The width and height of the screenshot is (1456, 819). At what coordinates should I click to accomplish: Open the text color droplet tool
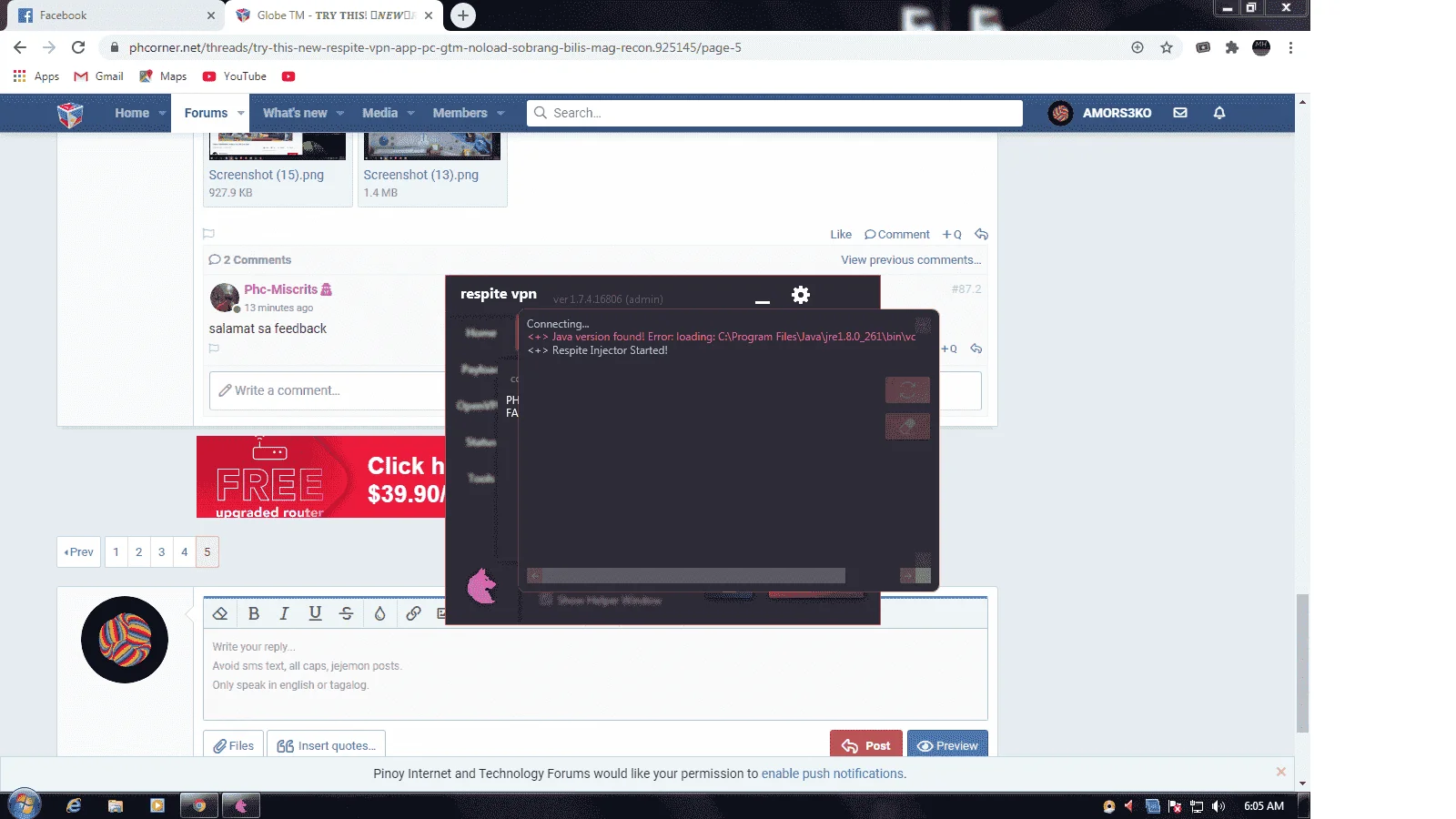click(x=380, y=613)
